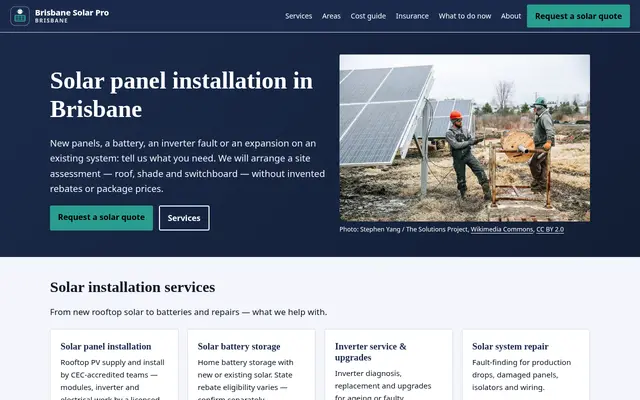Click the 'New panels, a battery' hero paragraph
The height and width of the screenshot is (400, 640).
[187, 166]
